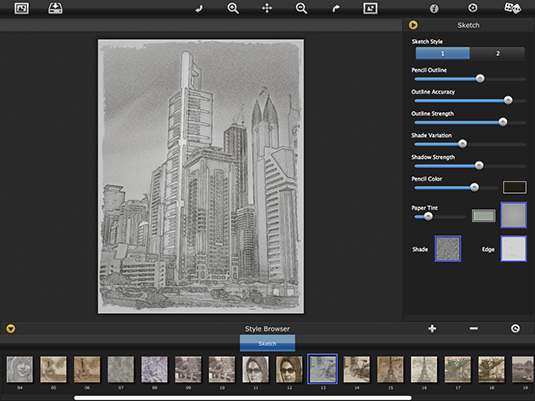The image size is (535, 401).
Task: Click the Style Browser title text
Action: 267,329
